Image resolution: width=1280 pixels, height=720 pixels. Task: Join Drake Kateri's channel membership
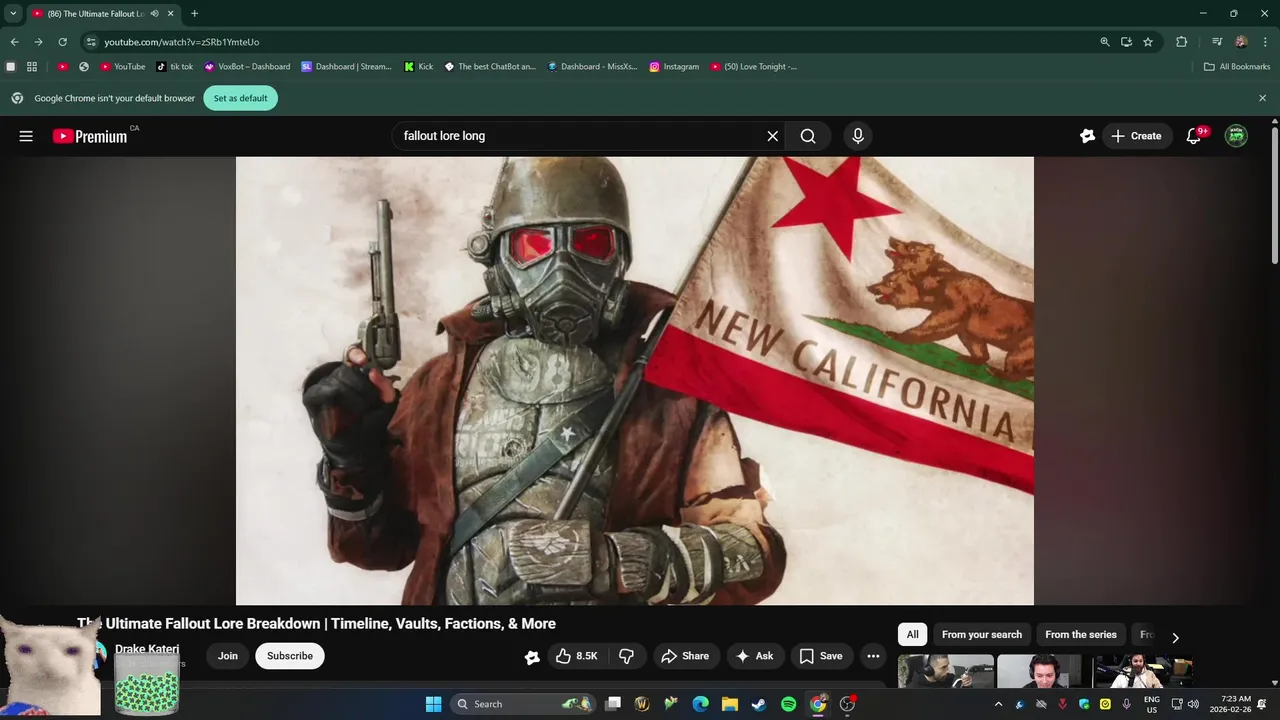coord(228,656)
